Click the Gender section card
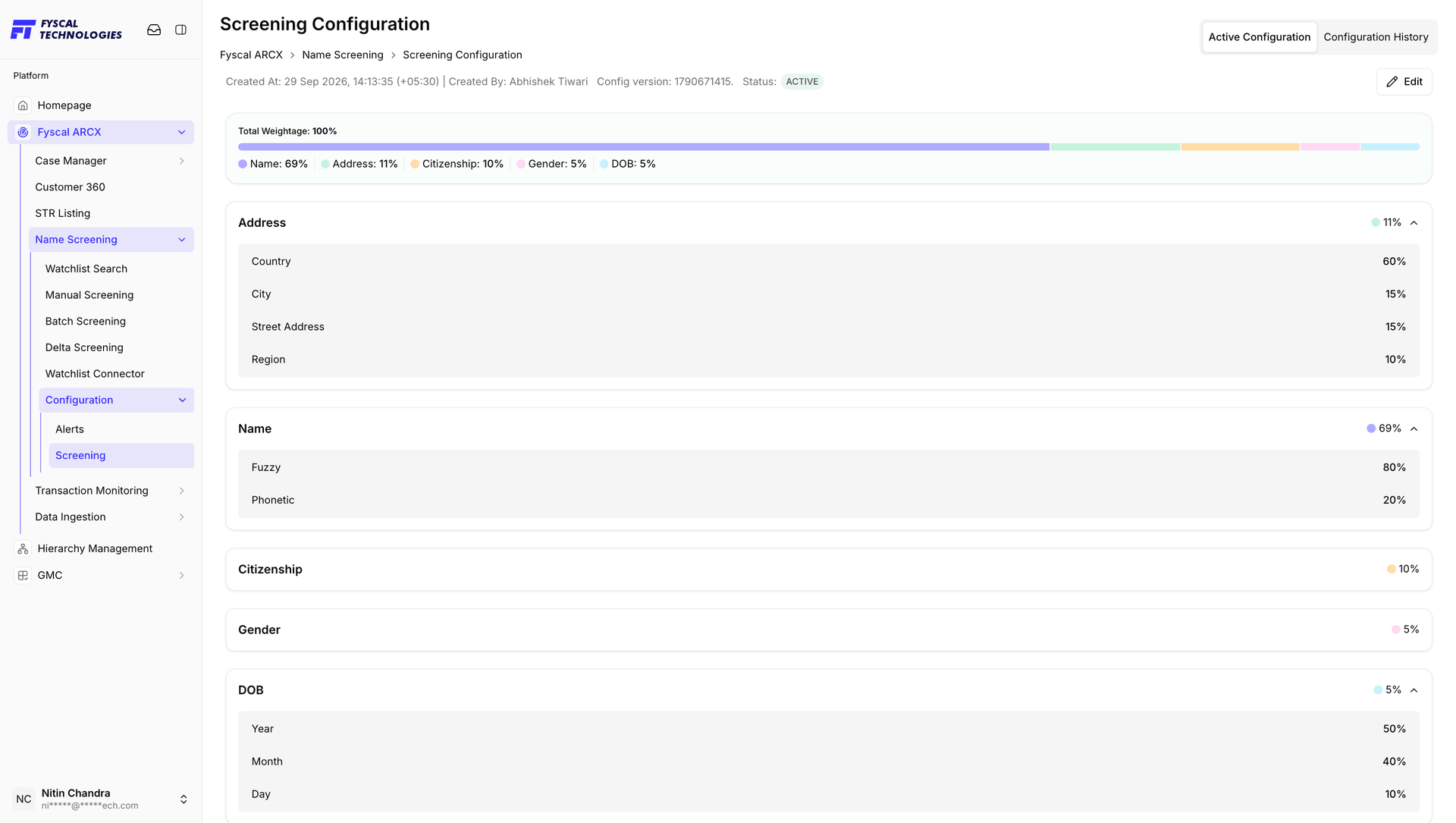Screen dimensions: 1456x823 pyautogui.click(x=828, y=630)
